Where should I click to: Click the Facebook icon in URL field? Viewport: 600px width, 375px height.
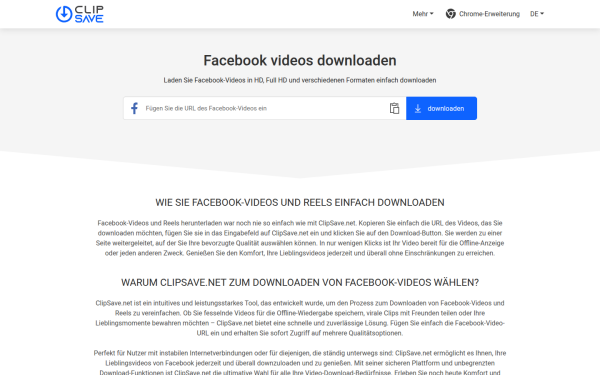click(x=134, y=108)
